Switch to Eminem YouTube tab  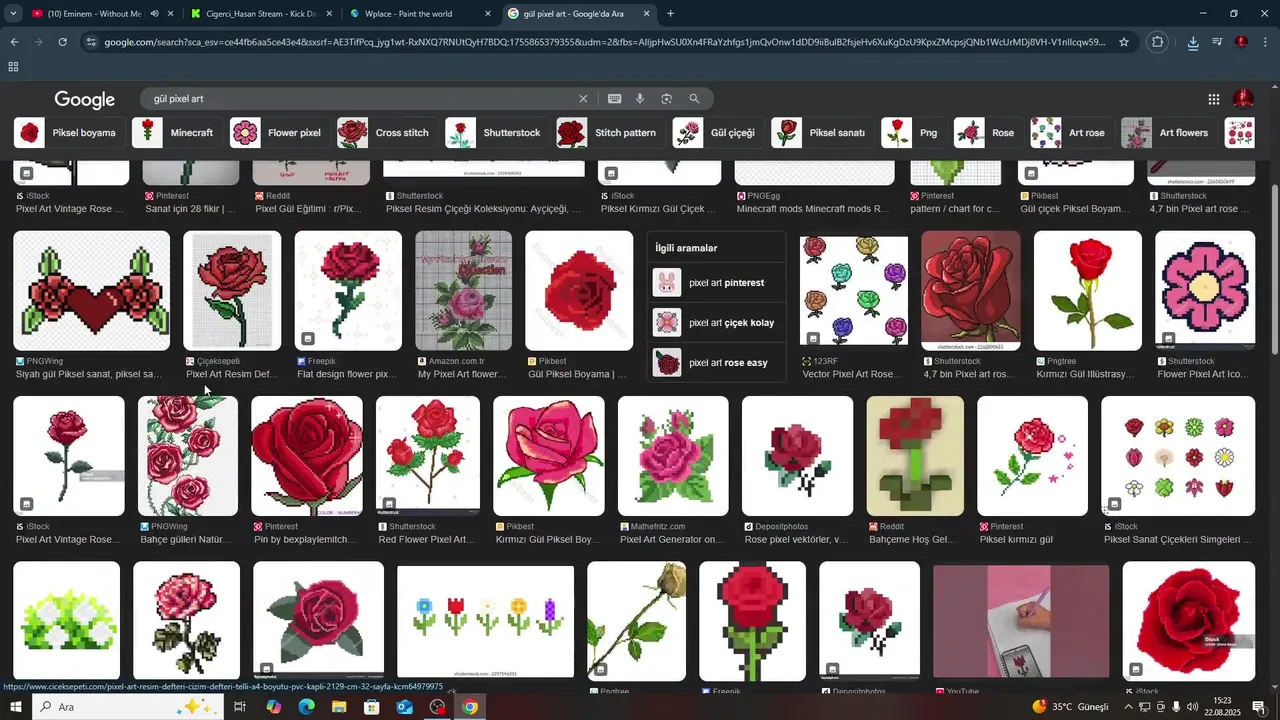point(95,14)
